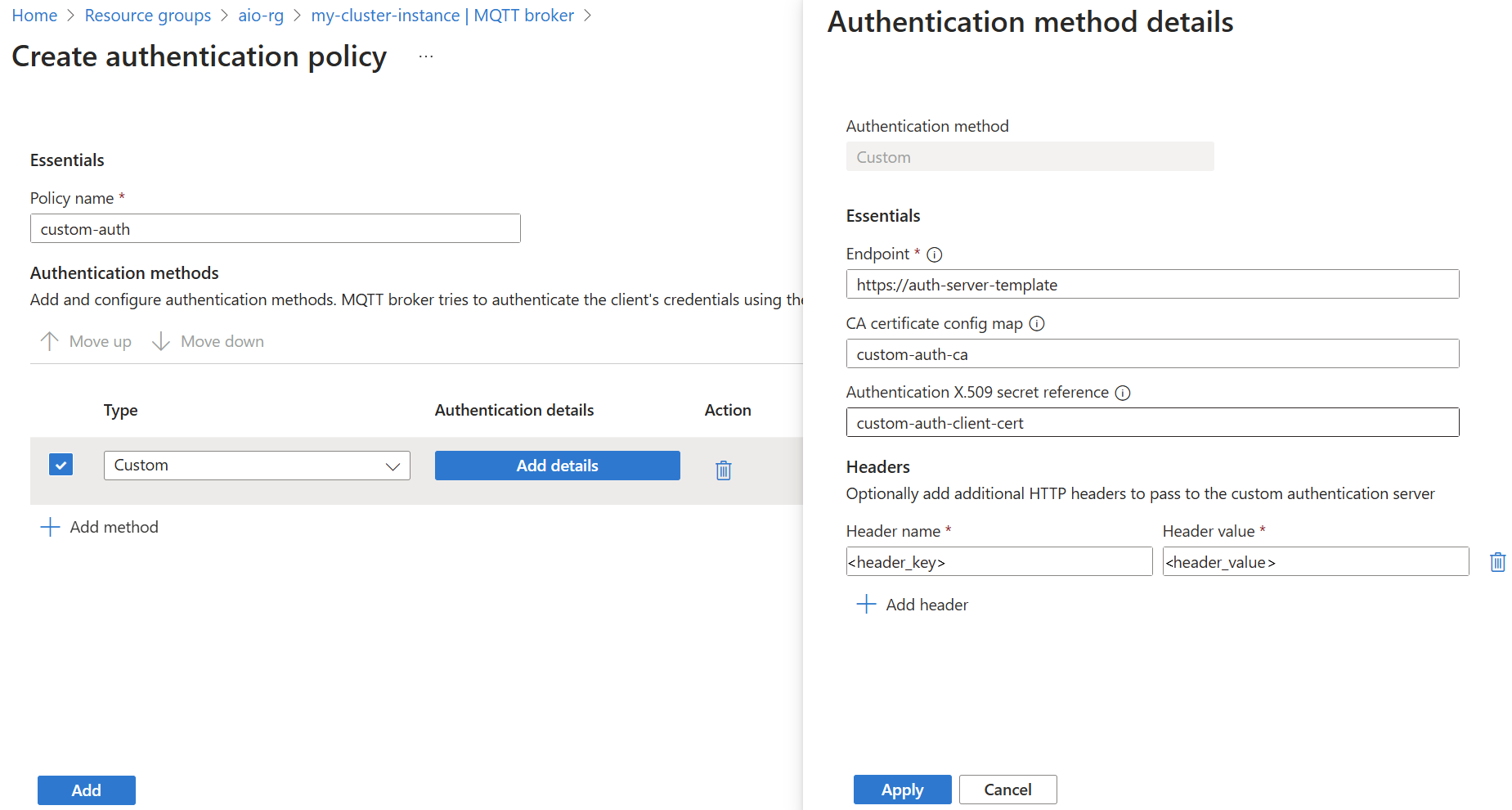Cancel the authentication method details
The height and width of the screenshot is (810, 1512).
[x=1007, y=789]
